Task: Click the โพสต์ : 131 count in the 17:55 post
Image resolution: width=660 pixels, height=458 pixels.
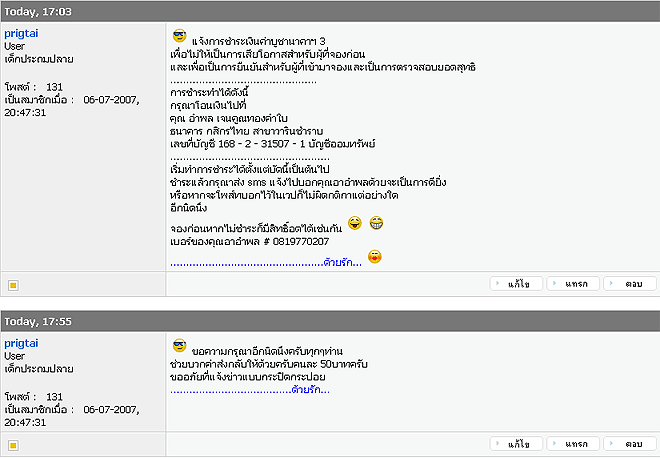Action: click(x=34, y=397)
